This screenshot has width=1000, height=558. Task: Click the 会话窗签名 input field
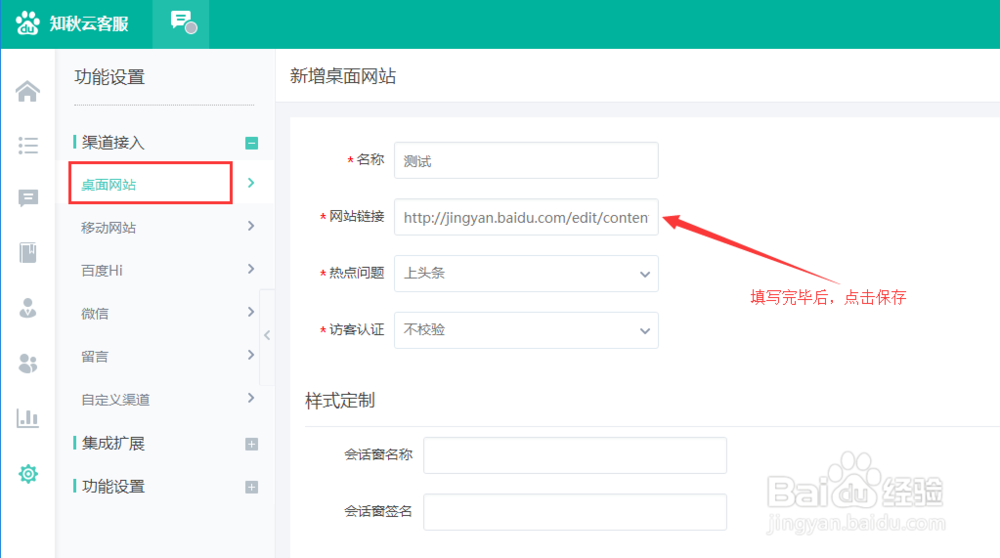tap(575, 511)
